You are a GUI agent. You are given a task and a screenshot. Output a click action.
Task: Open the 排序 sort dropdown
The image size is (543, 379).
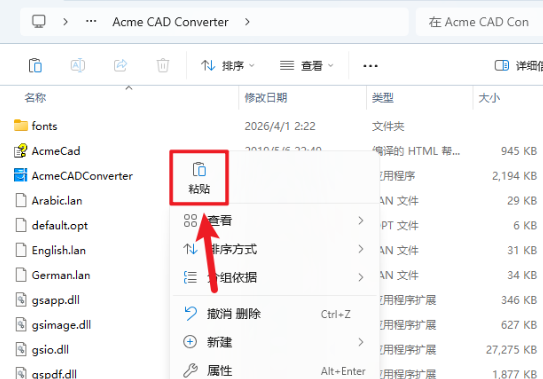(228, 65)
